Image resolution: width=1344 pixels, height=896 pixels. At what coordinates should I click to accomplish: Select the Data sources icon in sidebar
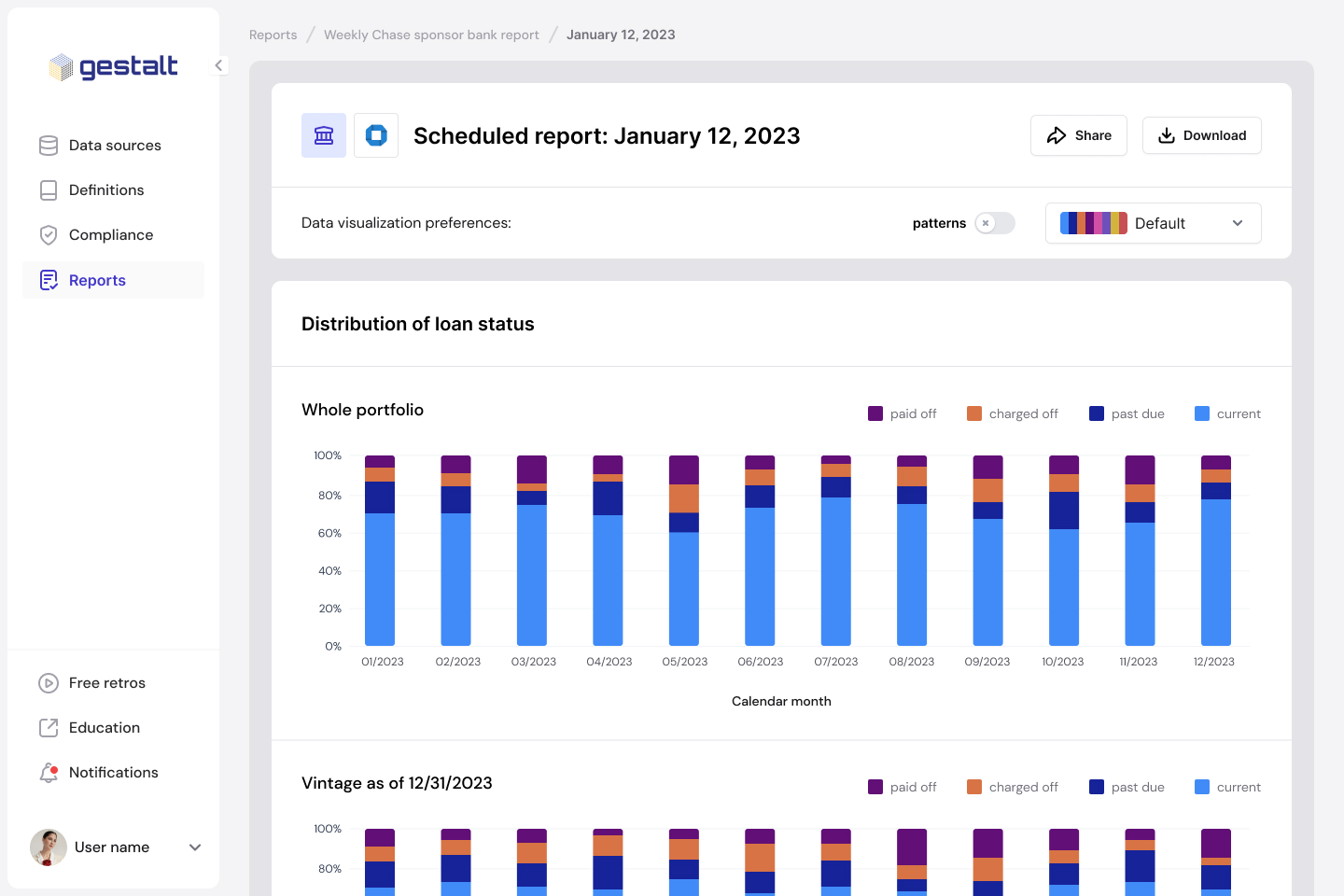(49, 145)
